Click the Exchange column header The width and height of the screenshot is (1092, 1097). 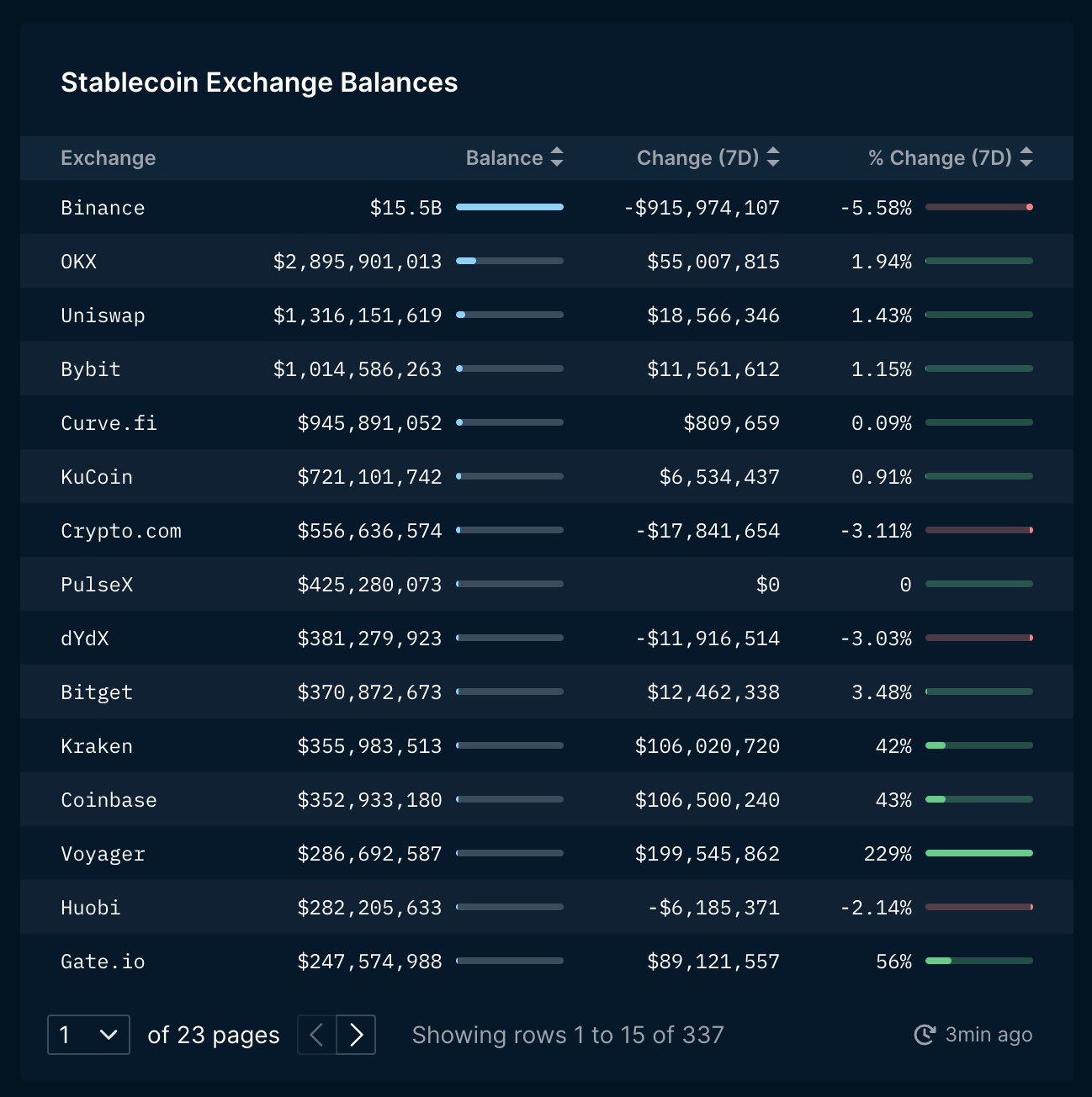coord(109,158)
